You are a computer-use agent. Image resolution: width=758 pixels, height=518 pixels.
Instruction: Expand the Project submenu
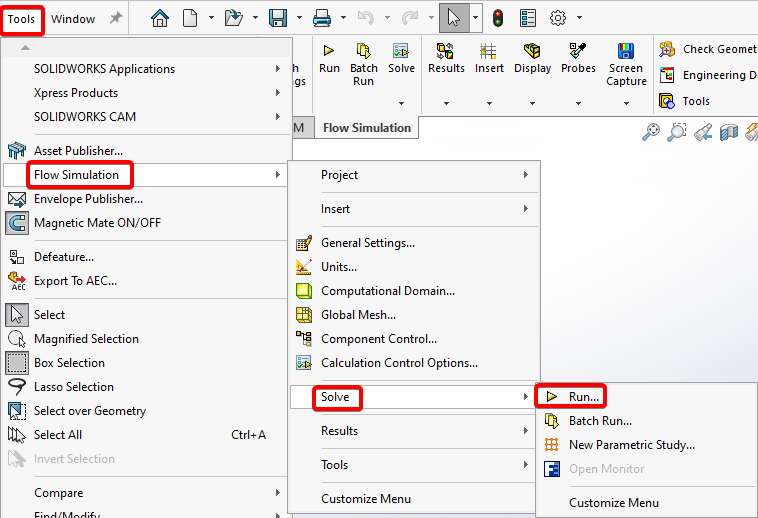414,175
